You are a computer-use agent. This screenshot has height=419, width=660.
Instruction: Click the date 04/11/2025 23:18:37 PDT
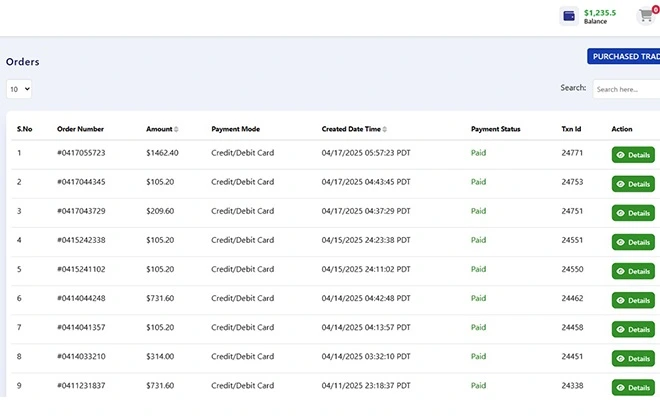coord(366,385)
